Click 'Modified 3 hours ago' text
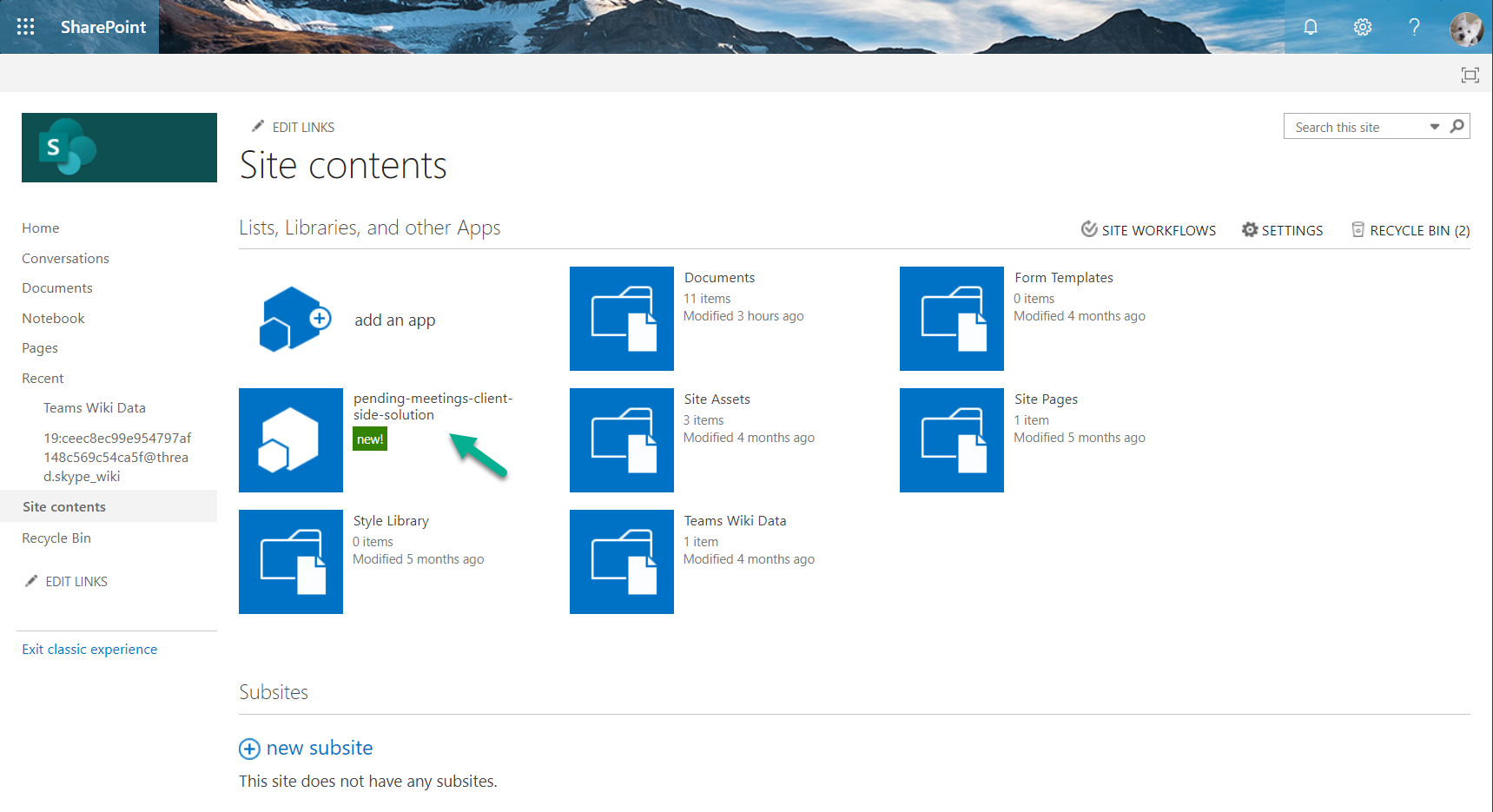 click(x=743, y=316)
